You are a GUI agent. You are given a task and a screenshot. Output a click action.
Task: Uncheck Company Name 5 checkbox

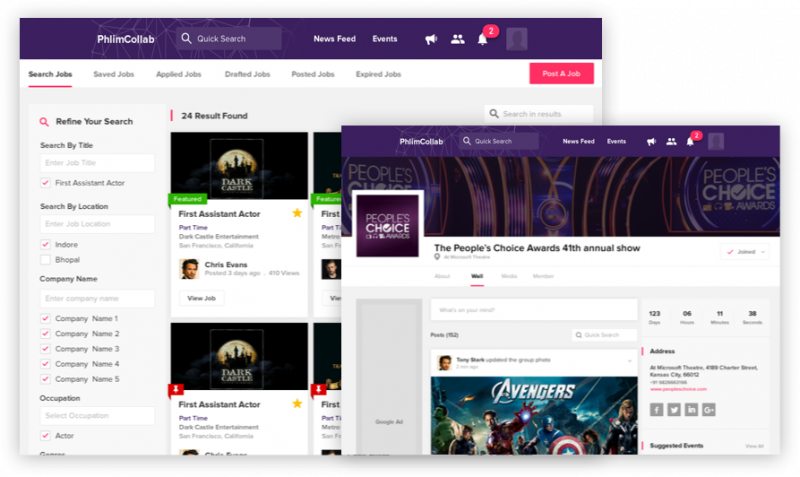coord(45,379)
